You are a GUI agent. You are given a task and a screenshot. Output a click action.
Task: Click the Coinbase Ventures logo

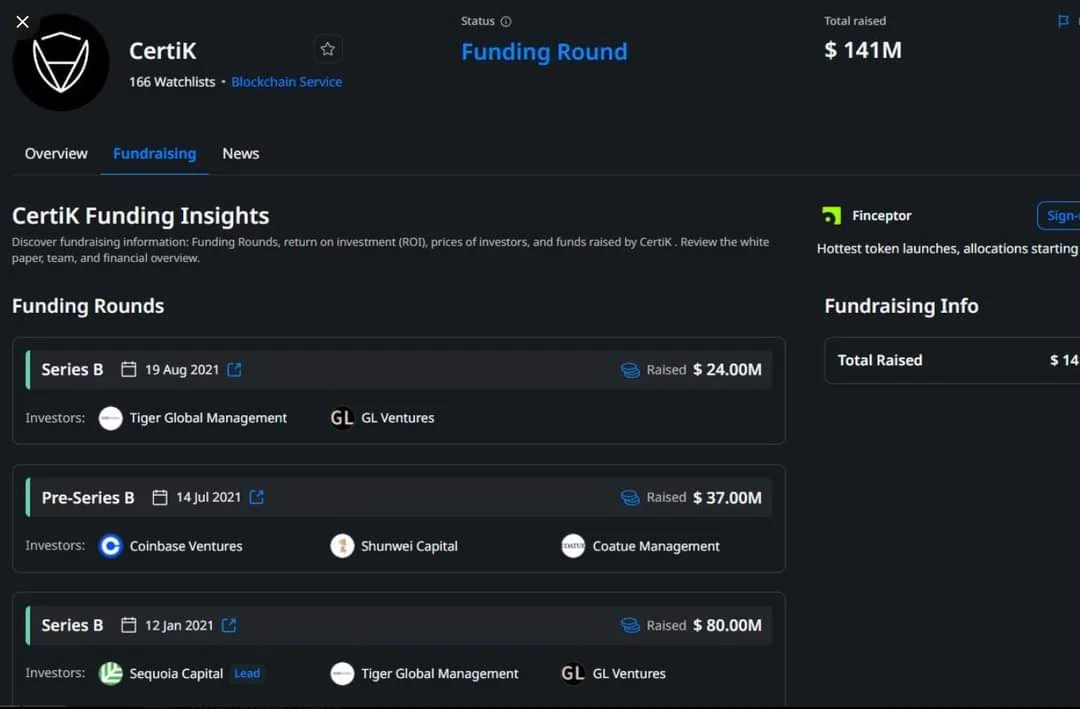(x=110, y=546)
